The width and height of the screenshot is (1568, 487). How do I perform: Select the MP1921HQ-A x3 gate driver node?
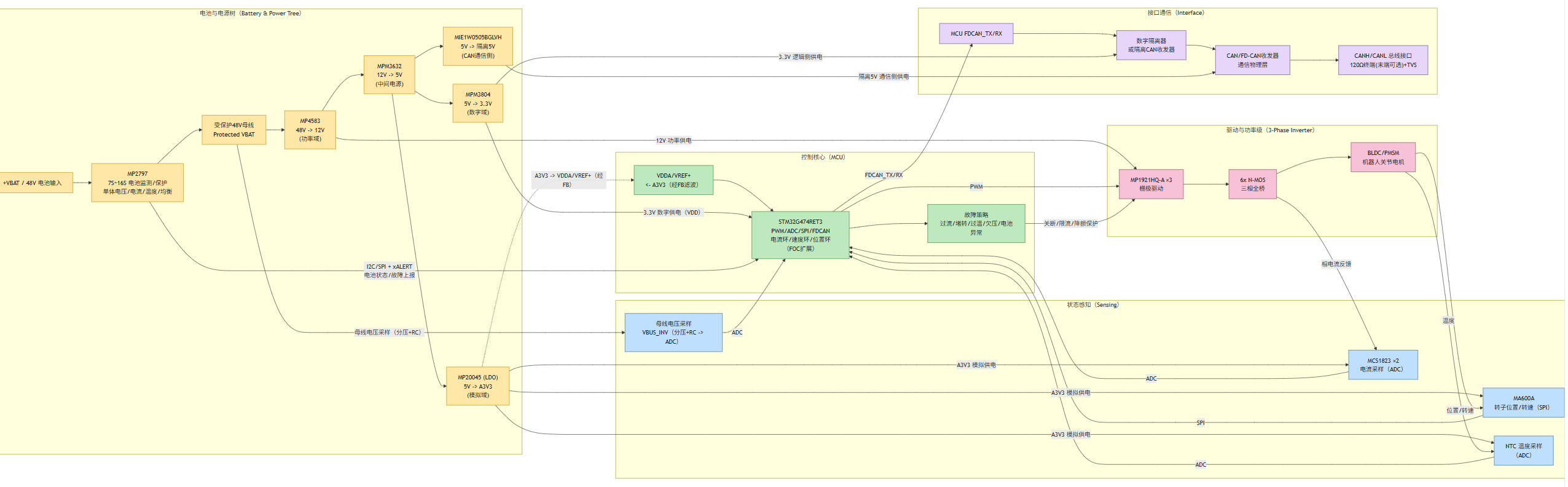tap(1151, 184)
